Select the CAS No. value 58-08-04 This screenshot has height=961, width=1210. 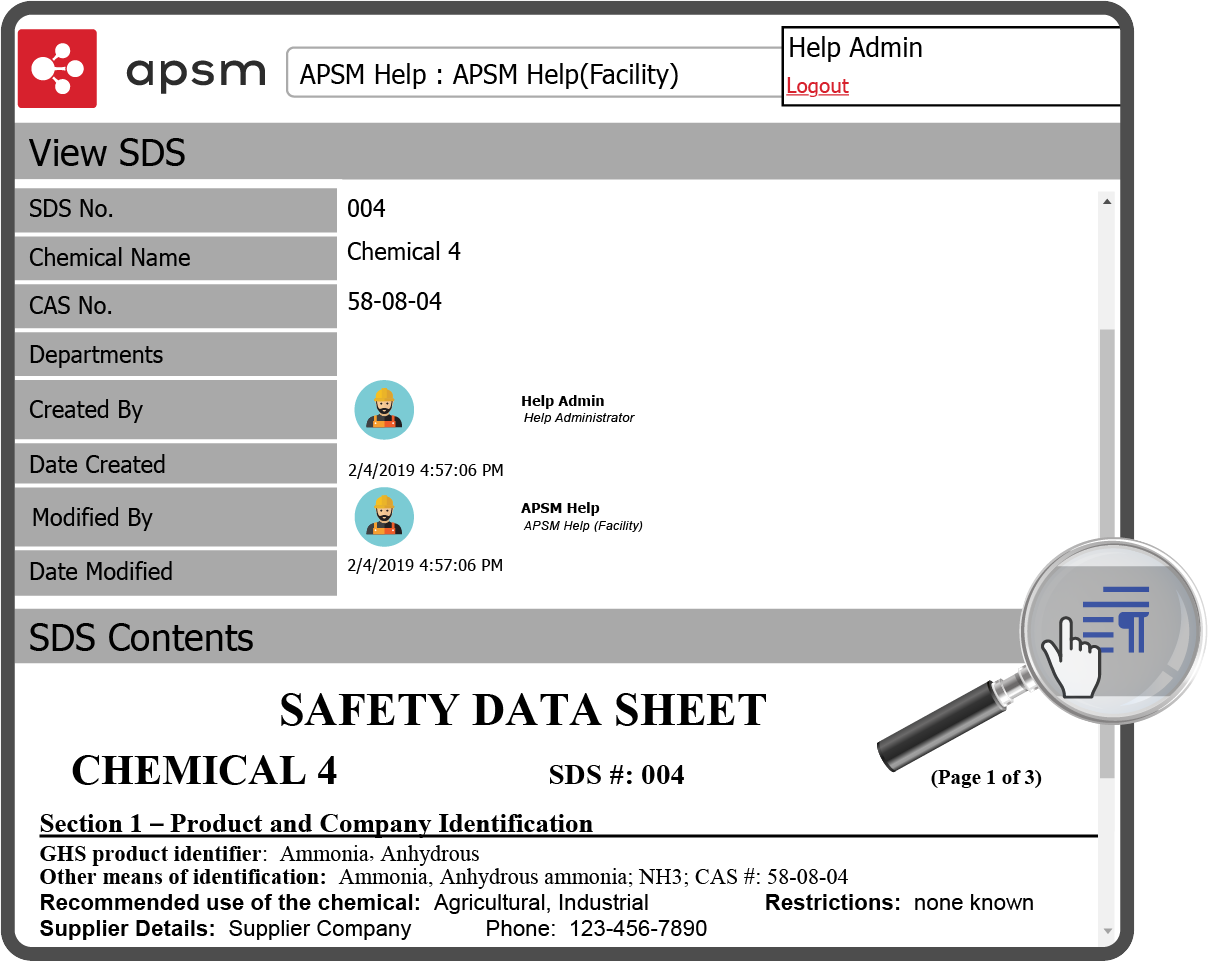(394, 301)
